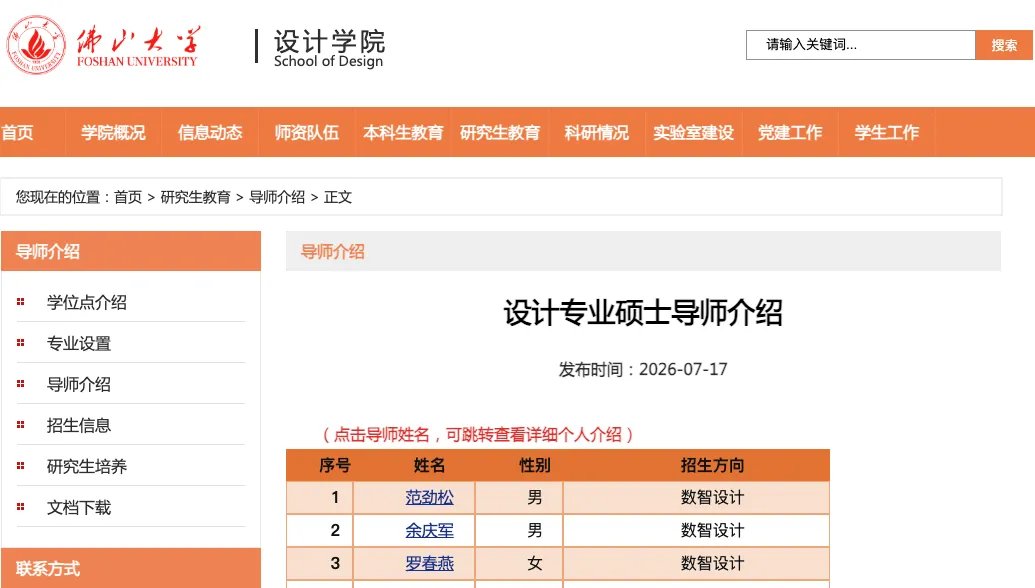Click the red hint about clicking advisor names
Image resolution: width=1035 pixels, height=588 pixels.
click(477, 435)
